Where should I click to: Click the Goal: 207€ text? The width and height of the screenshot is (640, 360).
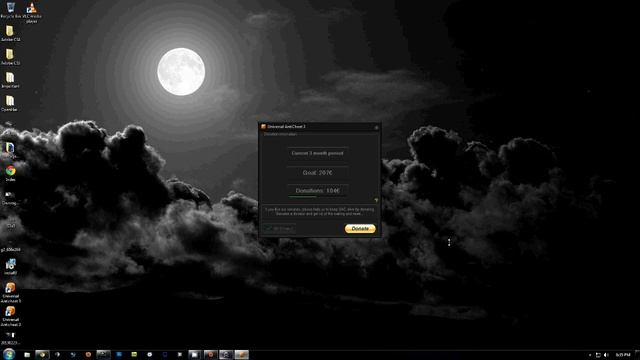pyautogui.click(x=318, y=173)
